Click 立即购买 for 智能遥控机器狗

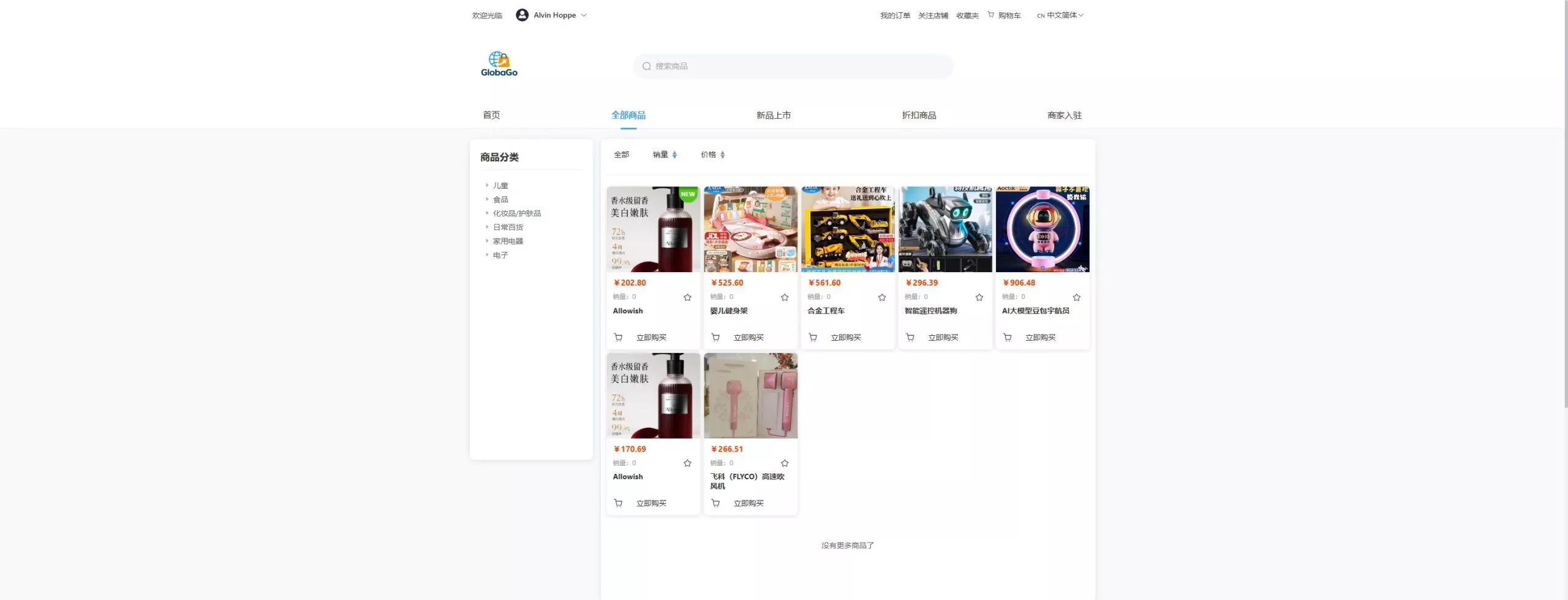[943, 338]
